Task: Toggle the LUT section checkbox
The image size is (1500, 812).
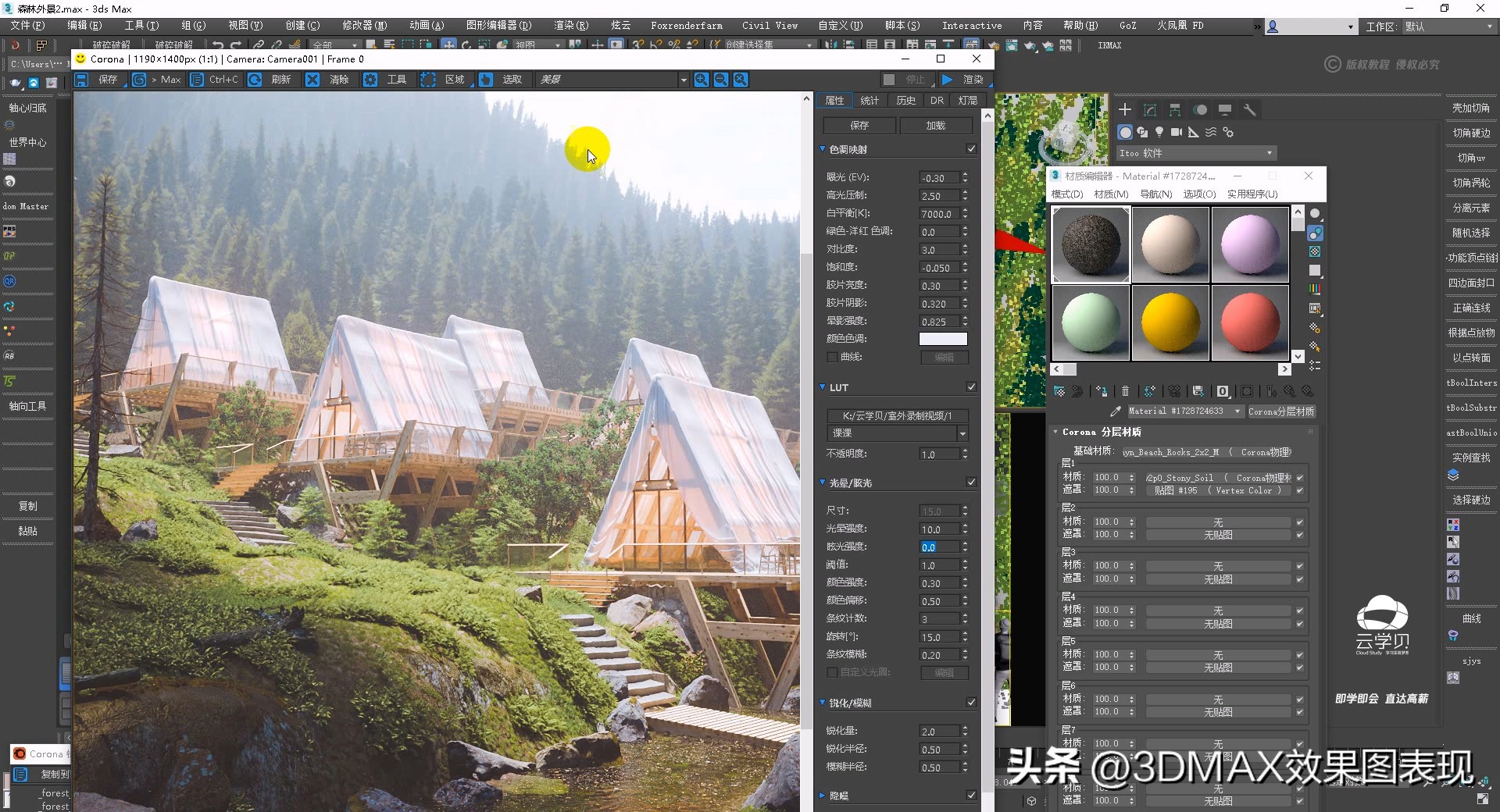Action: pos(971,387)
